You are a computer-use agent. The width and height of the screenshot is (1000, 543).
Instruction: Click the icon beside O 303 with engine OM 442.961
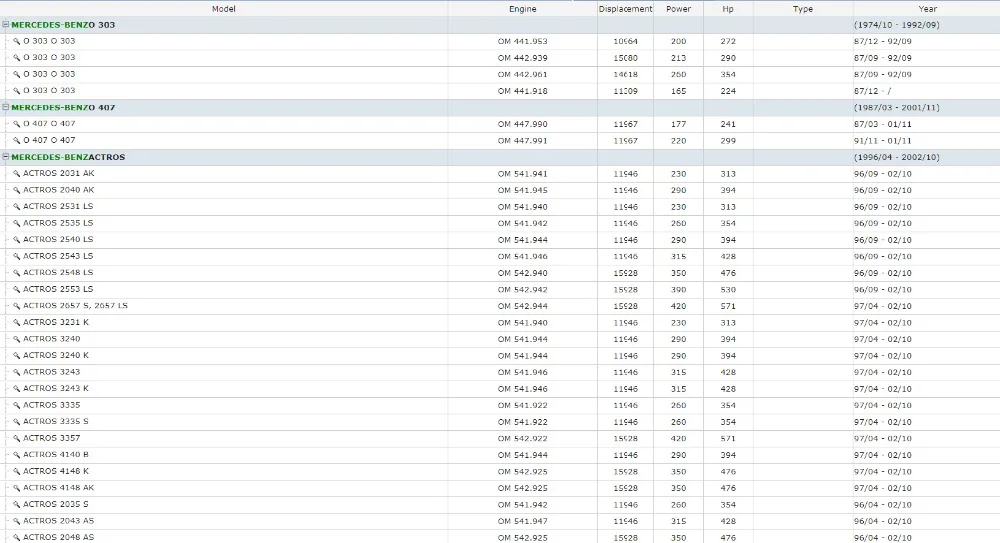click(x=17, y=74)
